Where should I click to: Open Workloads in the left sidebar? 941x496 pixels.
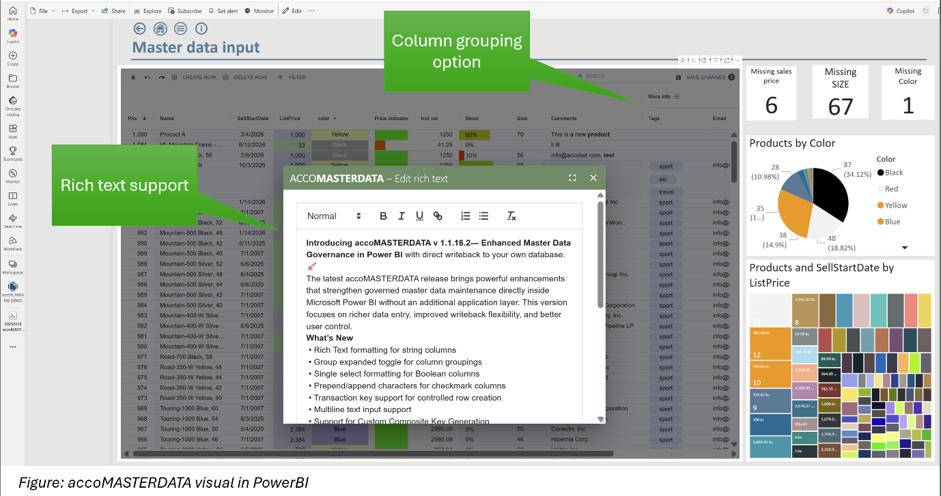coord(13,244)
